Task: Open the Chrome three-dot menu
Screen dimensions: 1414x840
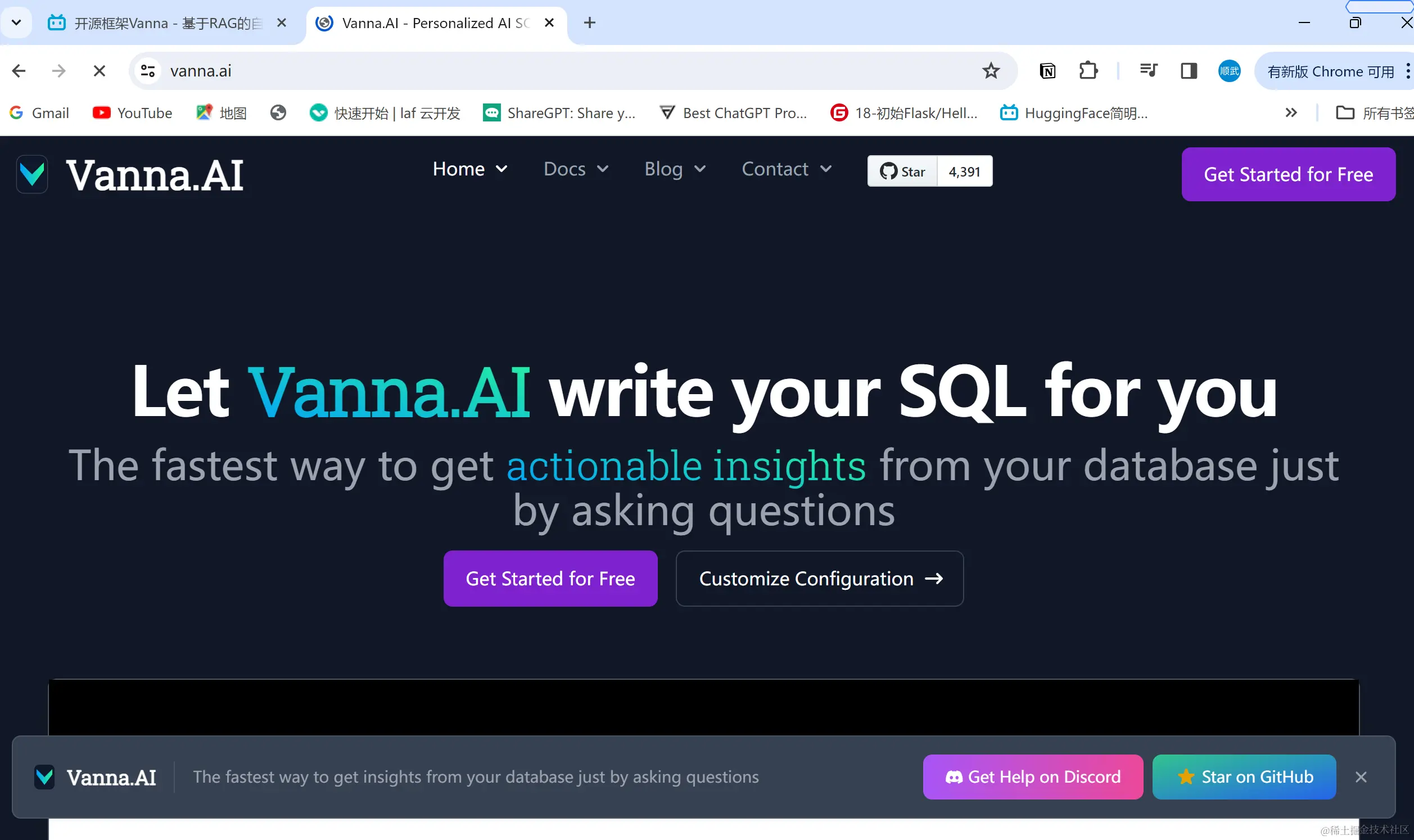Action: pos(1408,71)
